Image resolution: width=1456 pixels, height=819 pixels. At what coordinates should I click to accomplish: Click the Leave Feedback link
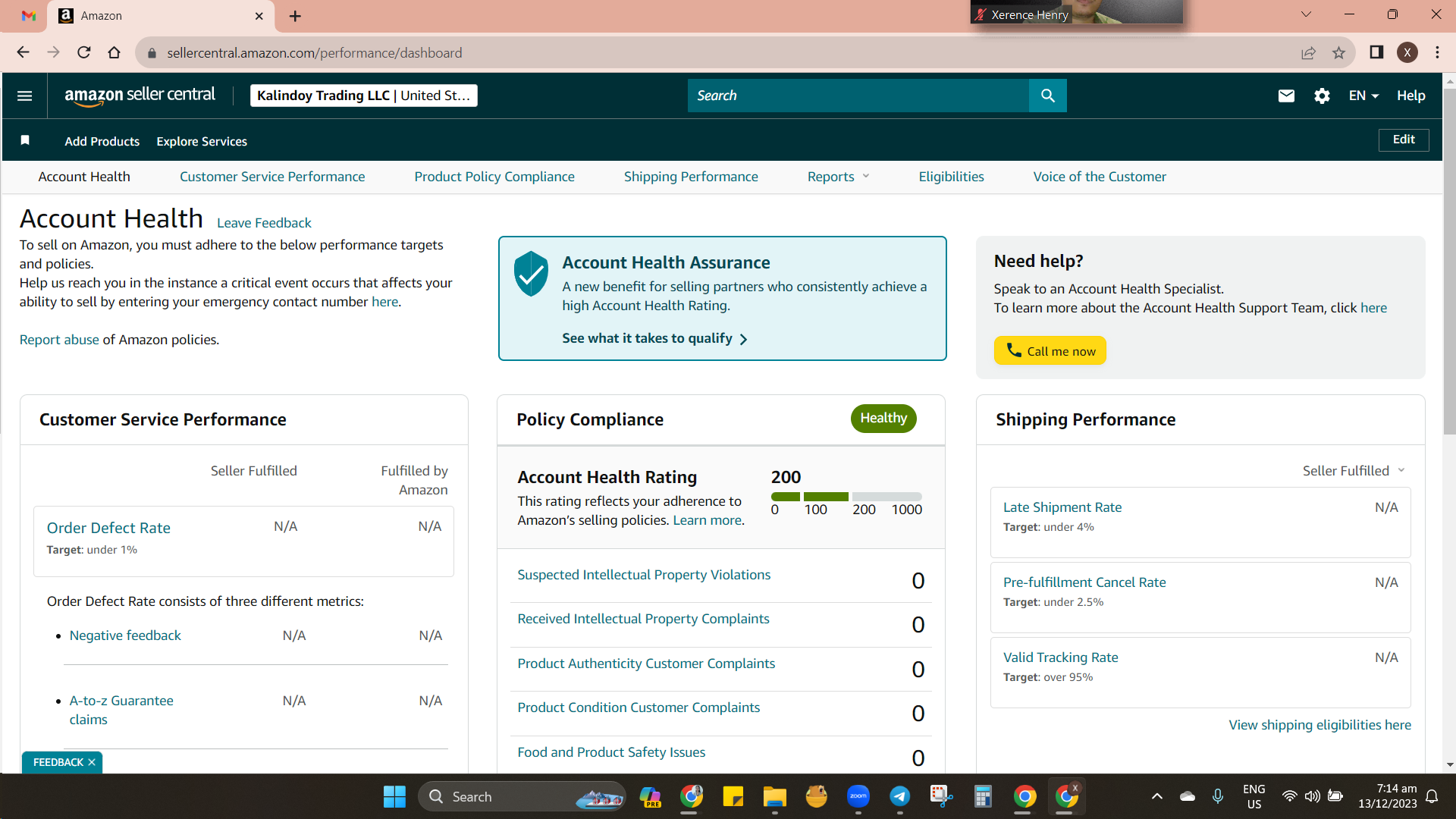point(264,223)
